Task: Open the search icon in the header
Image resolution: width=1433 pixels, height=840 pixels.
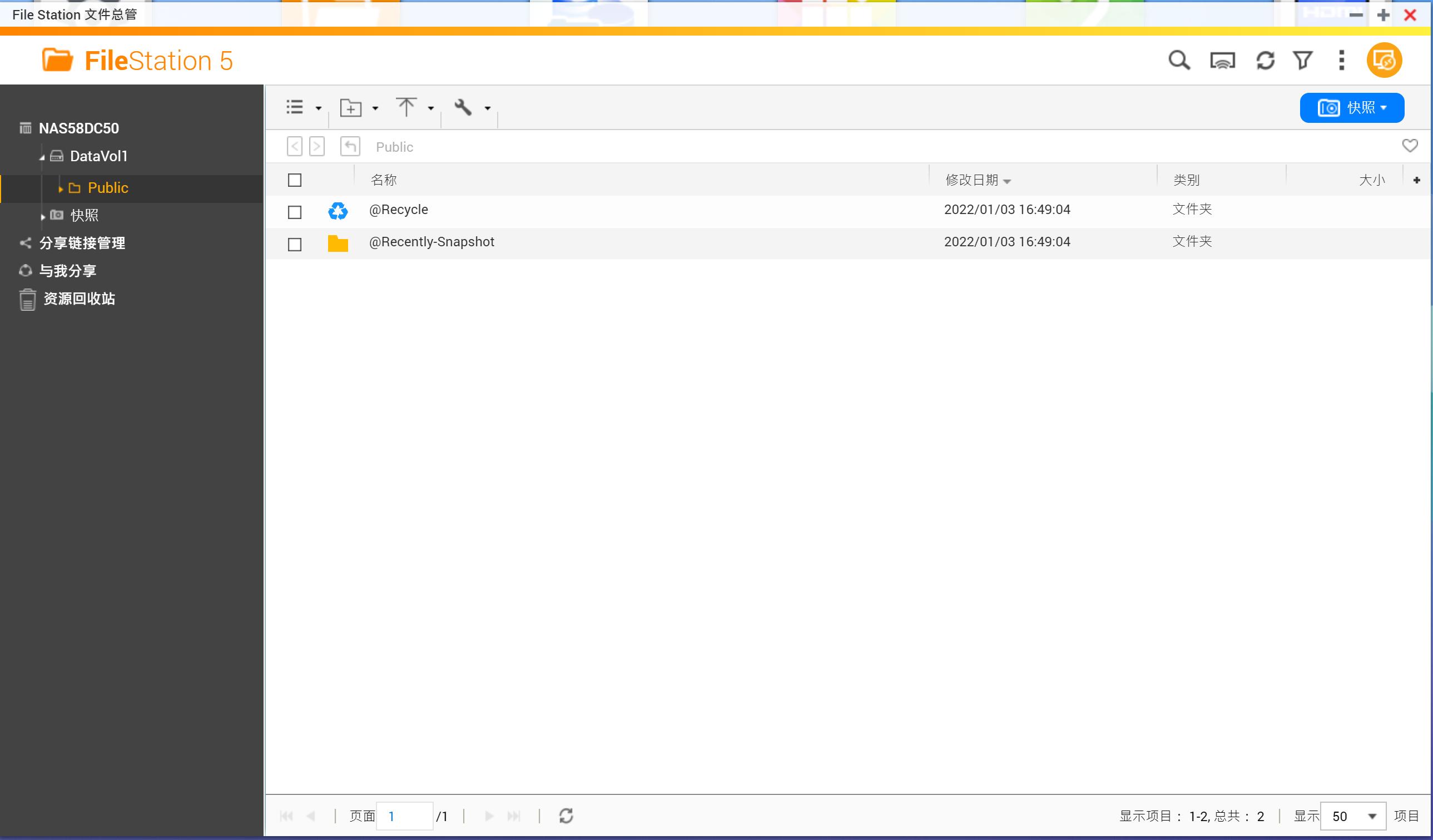Action: click(1179, 59)
